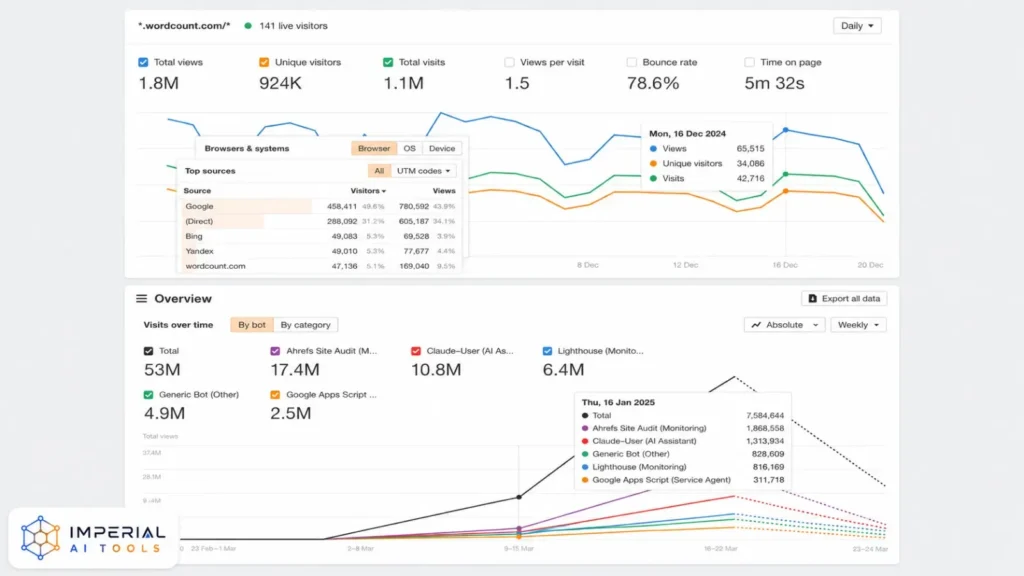
Task: Toggle the Google Apps Script checkbox
Action: coord(275,394)
